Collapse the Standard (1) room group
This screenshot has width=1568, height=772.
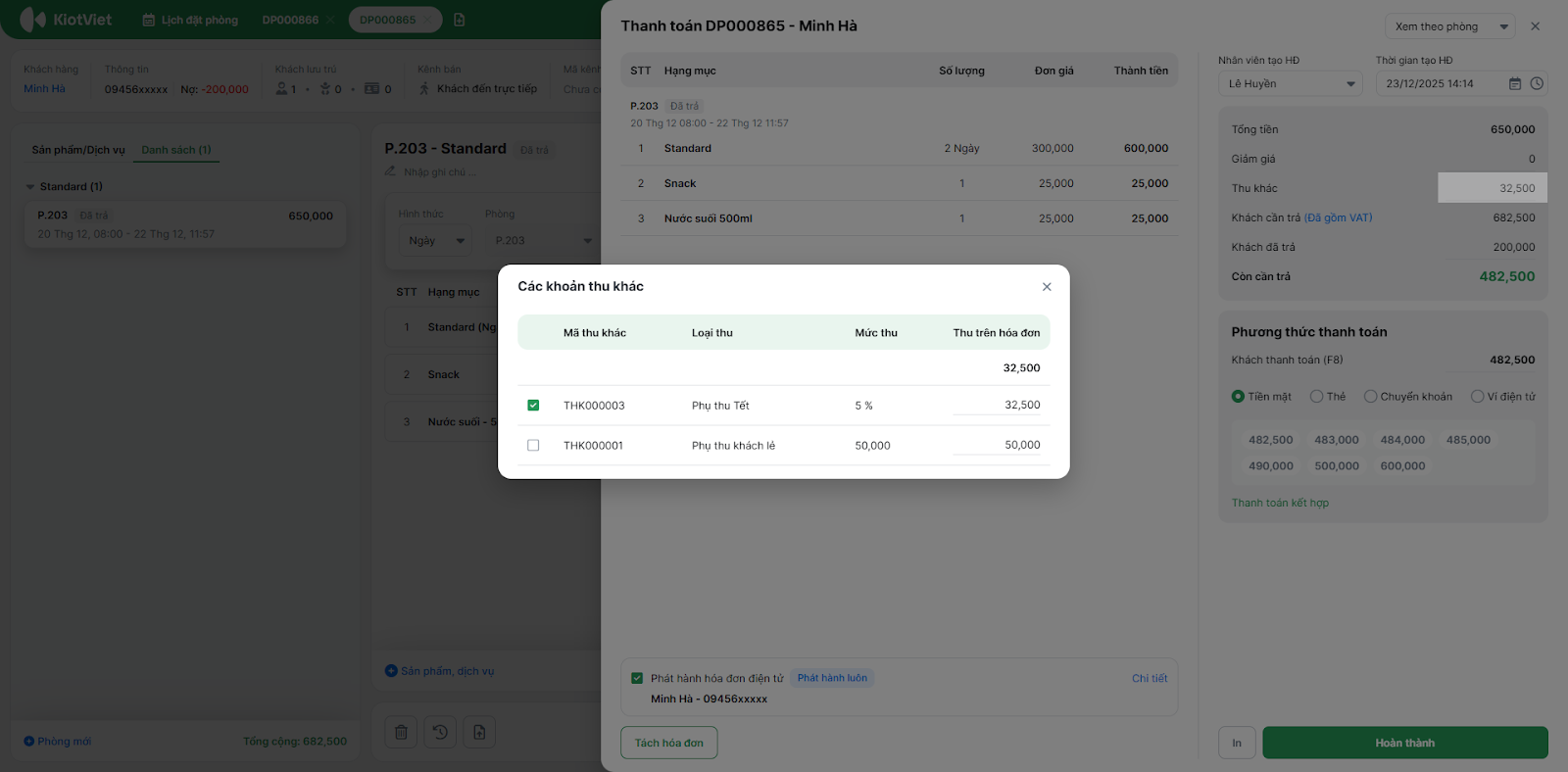[30, 187]
